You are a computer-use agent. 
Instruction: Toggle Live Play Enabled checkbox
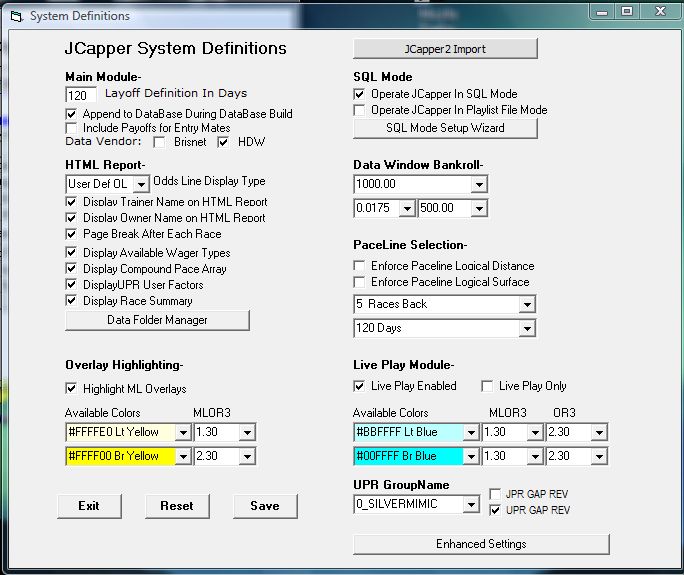click(x=359, y=386)
